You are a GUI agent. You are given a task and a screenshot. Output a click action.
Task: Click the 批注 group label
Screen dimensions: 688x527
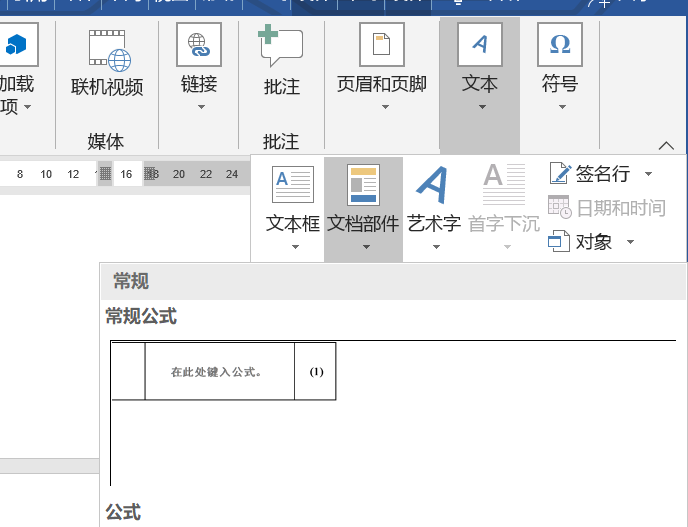(x=281, y=142)
